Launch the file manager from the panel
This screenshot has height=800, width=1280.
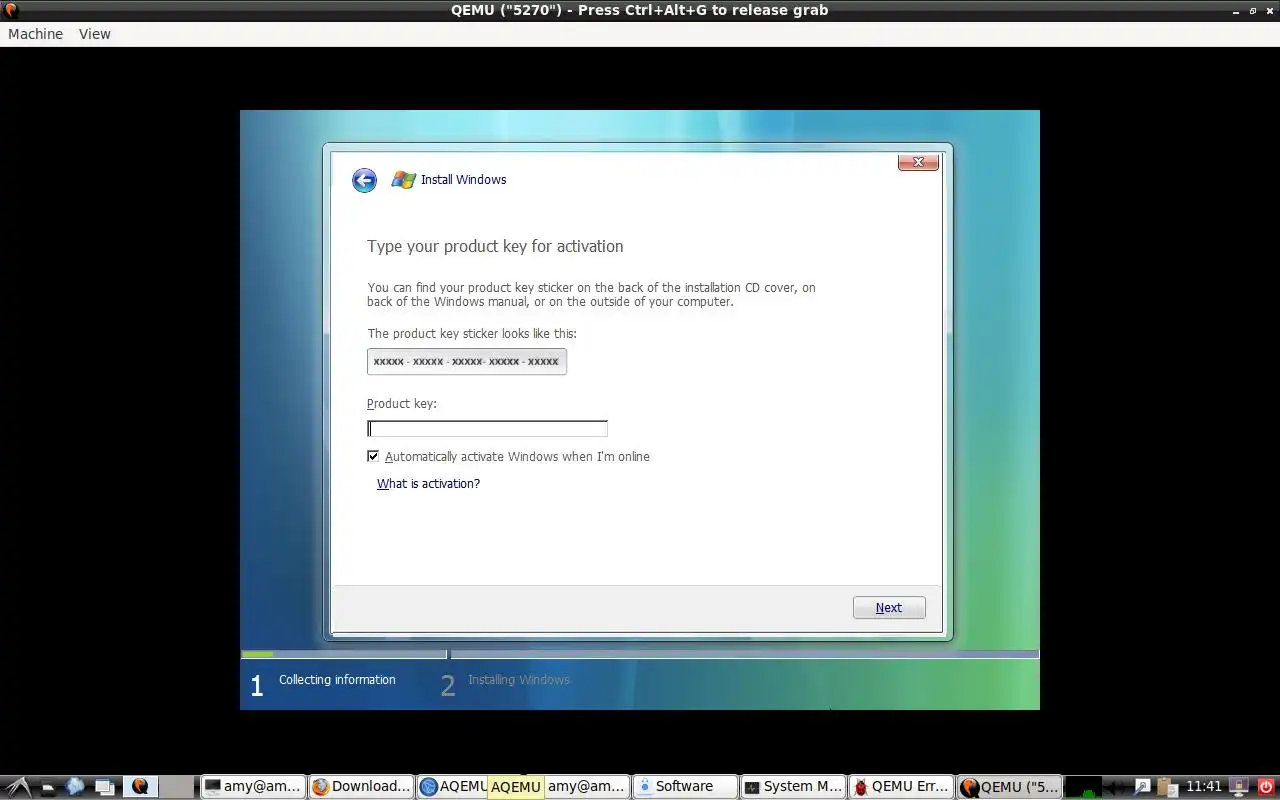(48, 787)
